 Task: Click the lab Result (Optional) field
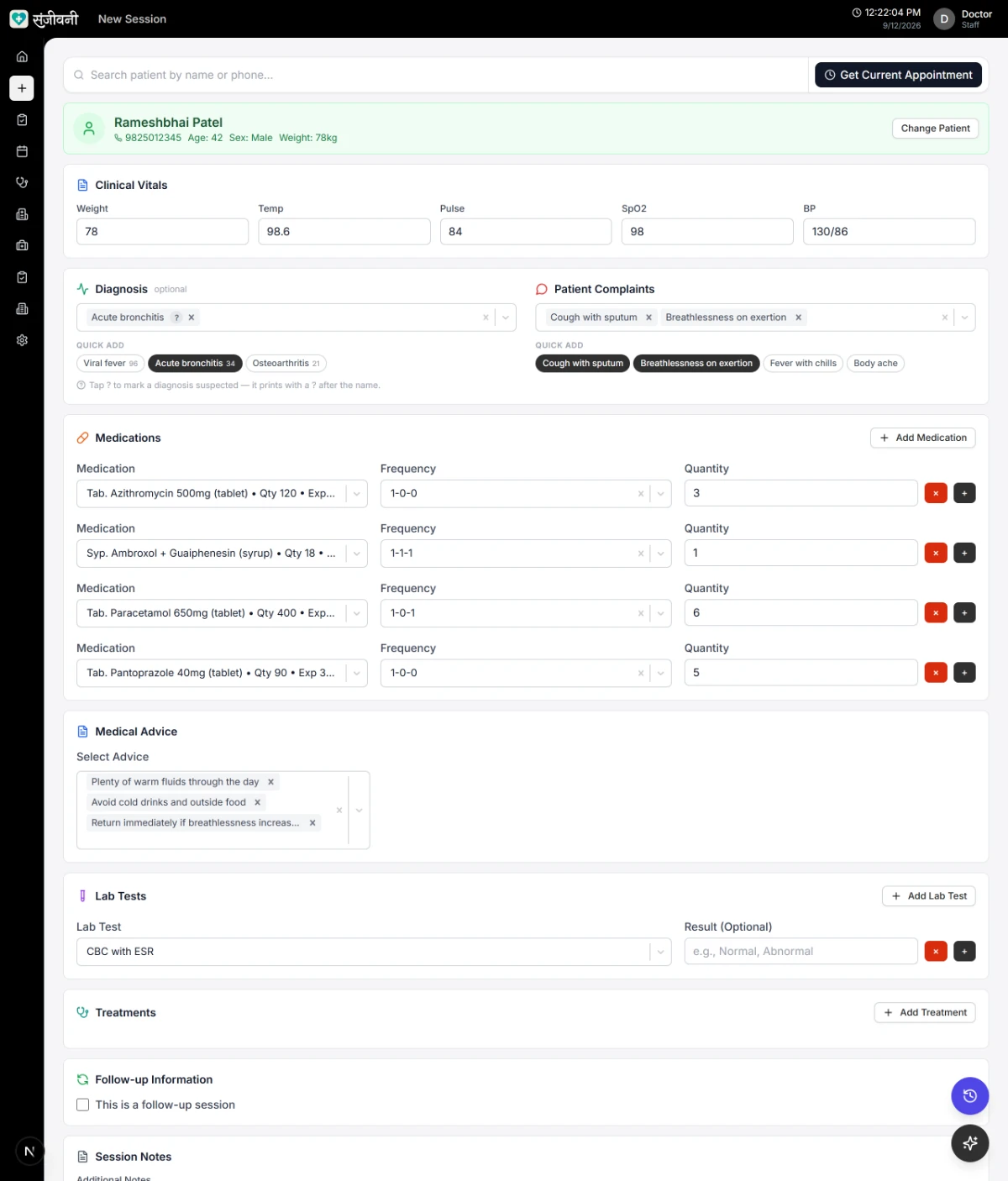[801, 952]
